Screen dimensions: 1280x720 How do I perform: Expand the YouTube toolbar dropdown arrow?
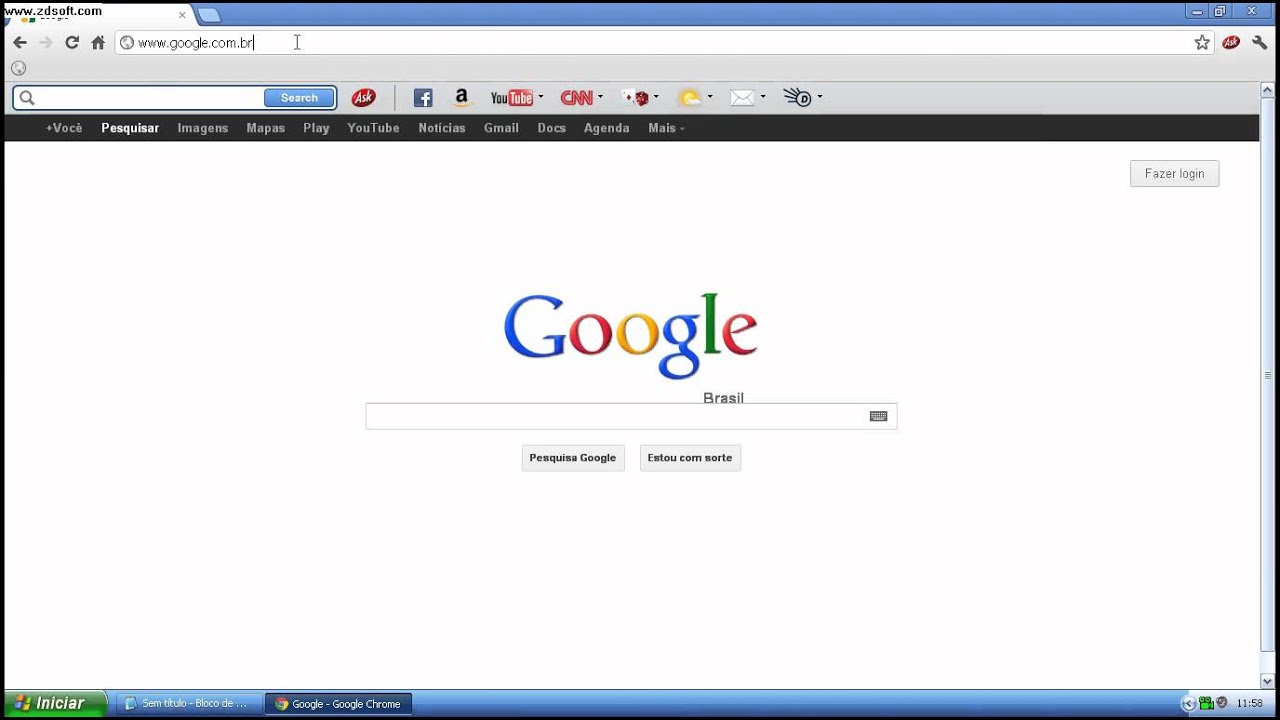pyautogui.click(x=541, y=97)
